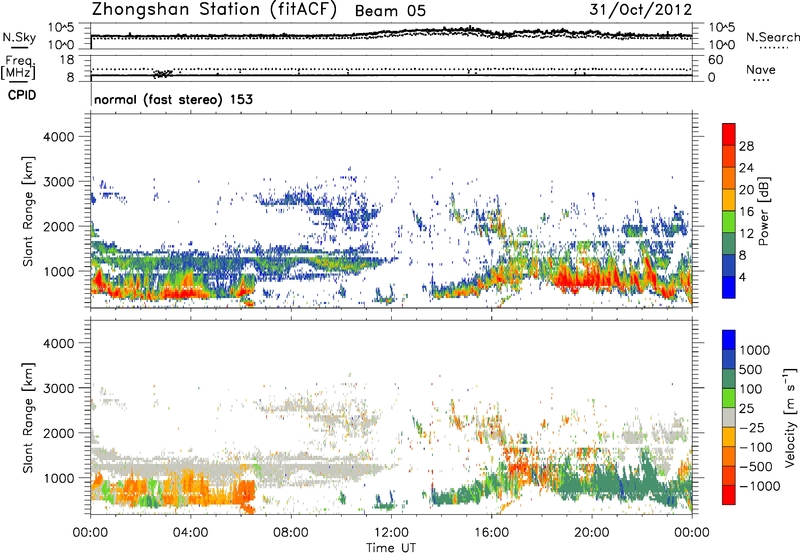Click the "4000" slant range tick in power panel
This screenshot has height=554, width=800.
pos(58,137)
